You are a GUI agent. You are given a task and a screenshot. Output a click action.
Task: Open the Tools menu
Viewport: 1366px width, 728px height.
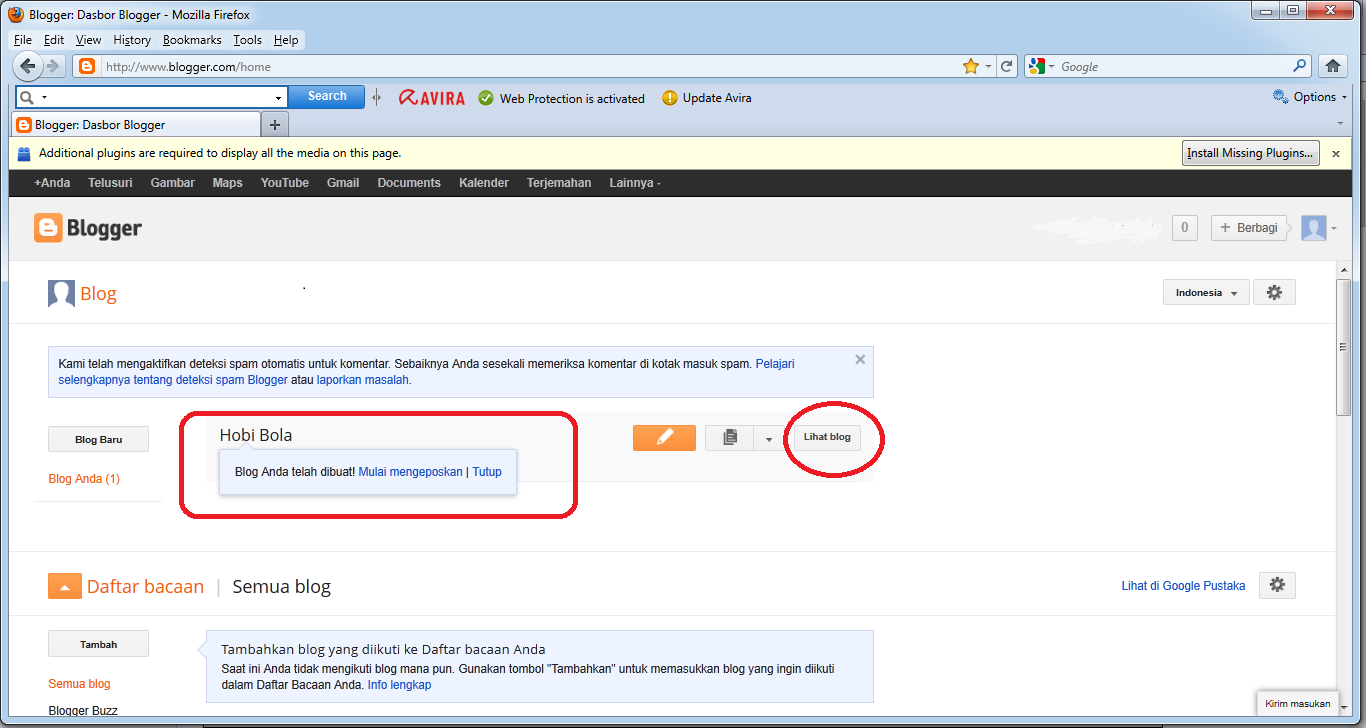pyautogui.click(x=247, y=40)
